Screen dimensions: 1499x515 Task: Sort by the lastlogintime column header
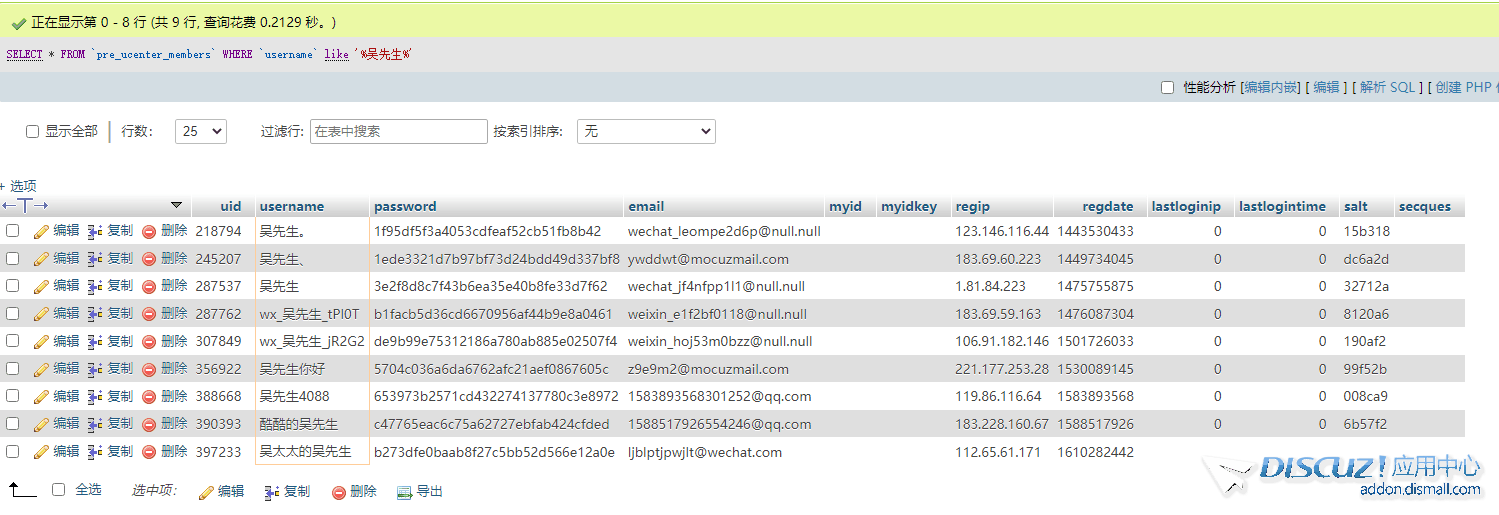point(1282,207)
